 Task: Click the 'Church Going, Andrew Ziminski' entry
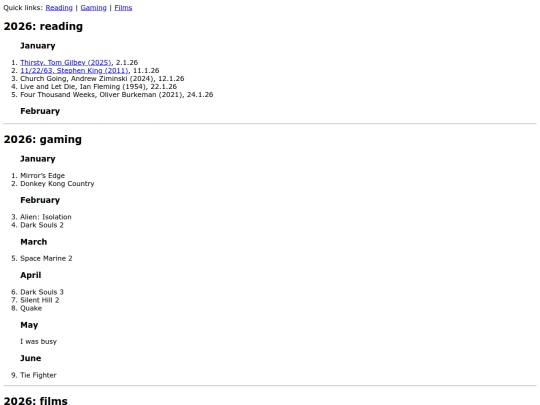(102, 79)
